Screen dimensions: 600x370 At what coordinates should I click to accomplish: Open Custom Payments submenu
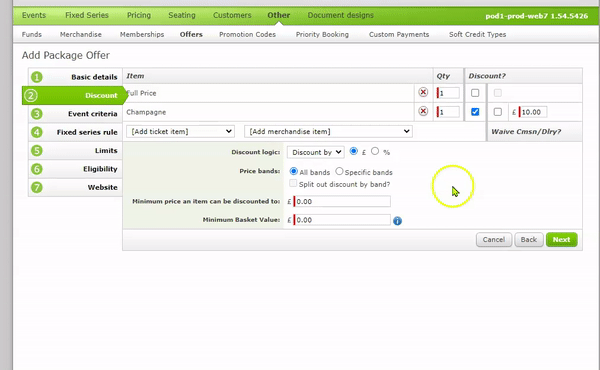(x=399, y=34)
